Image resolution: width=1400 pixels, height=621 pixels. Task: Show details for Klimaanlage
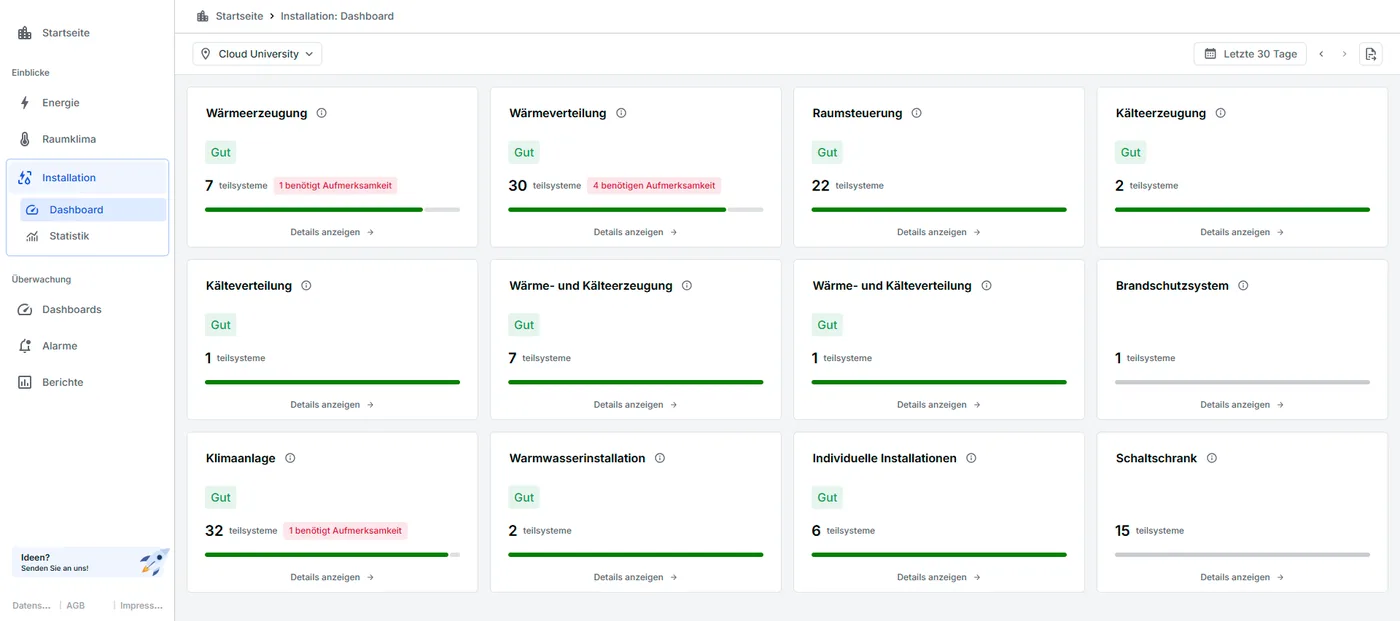click(332, 577)
